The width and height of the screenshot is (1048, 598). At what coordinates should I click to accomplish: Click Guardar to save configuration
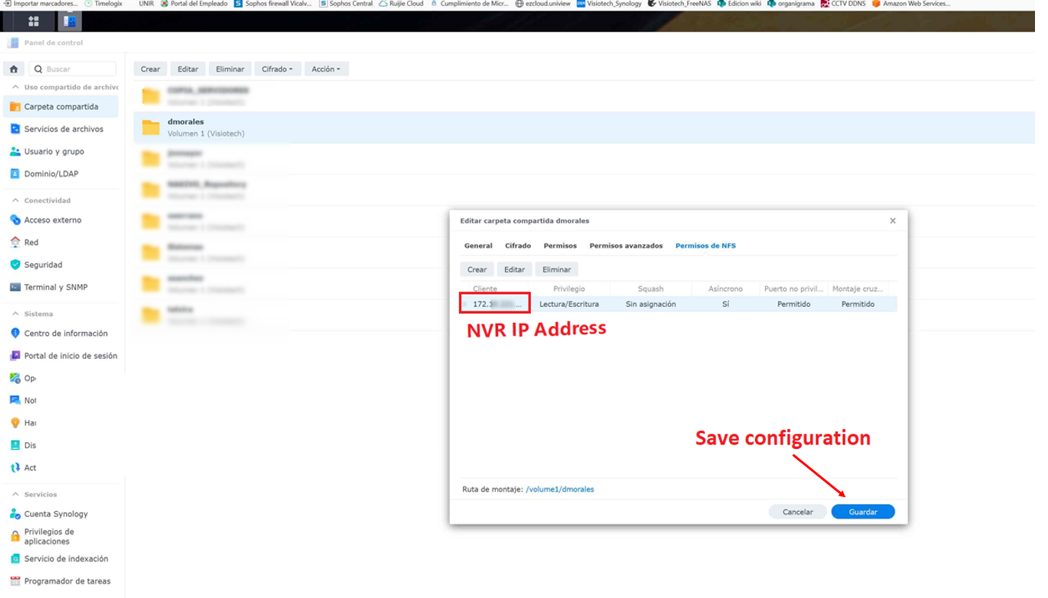tap(862, 512)
